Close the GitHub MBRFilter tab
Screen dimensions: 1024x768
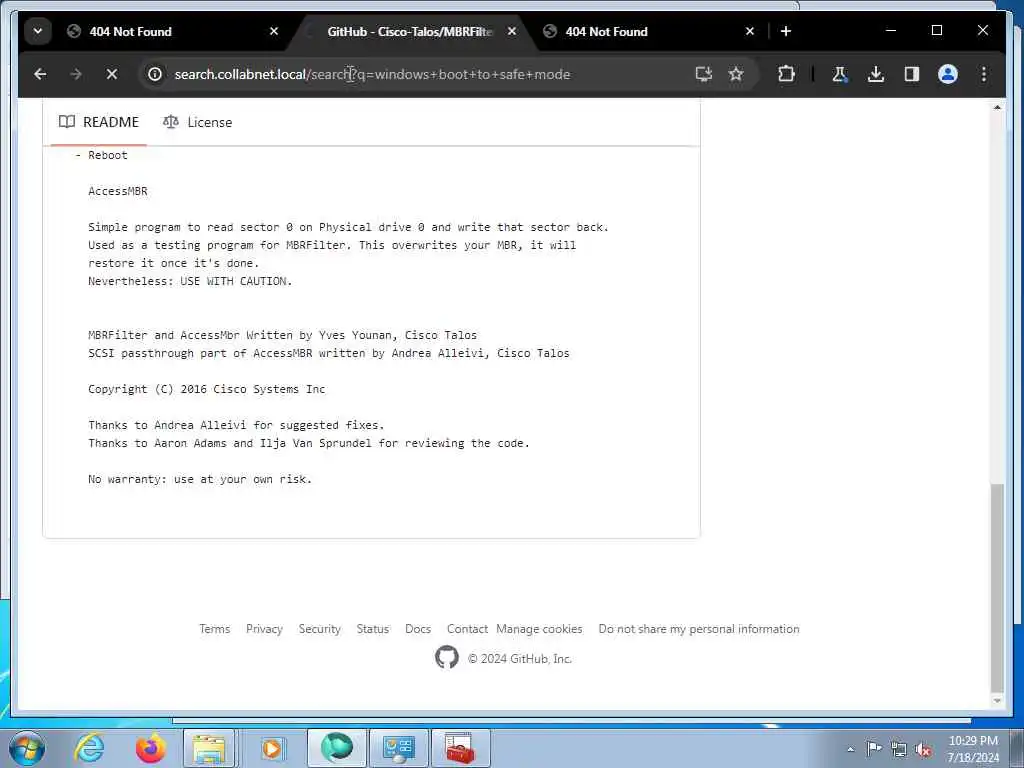(x=512, y=31)
